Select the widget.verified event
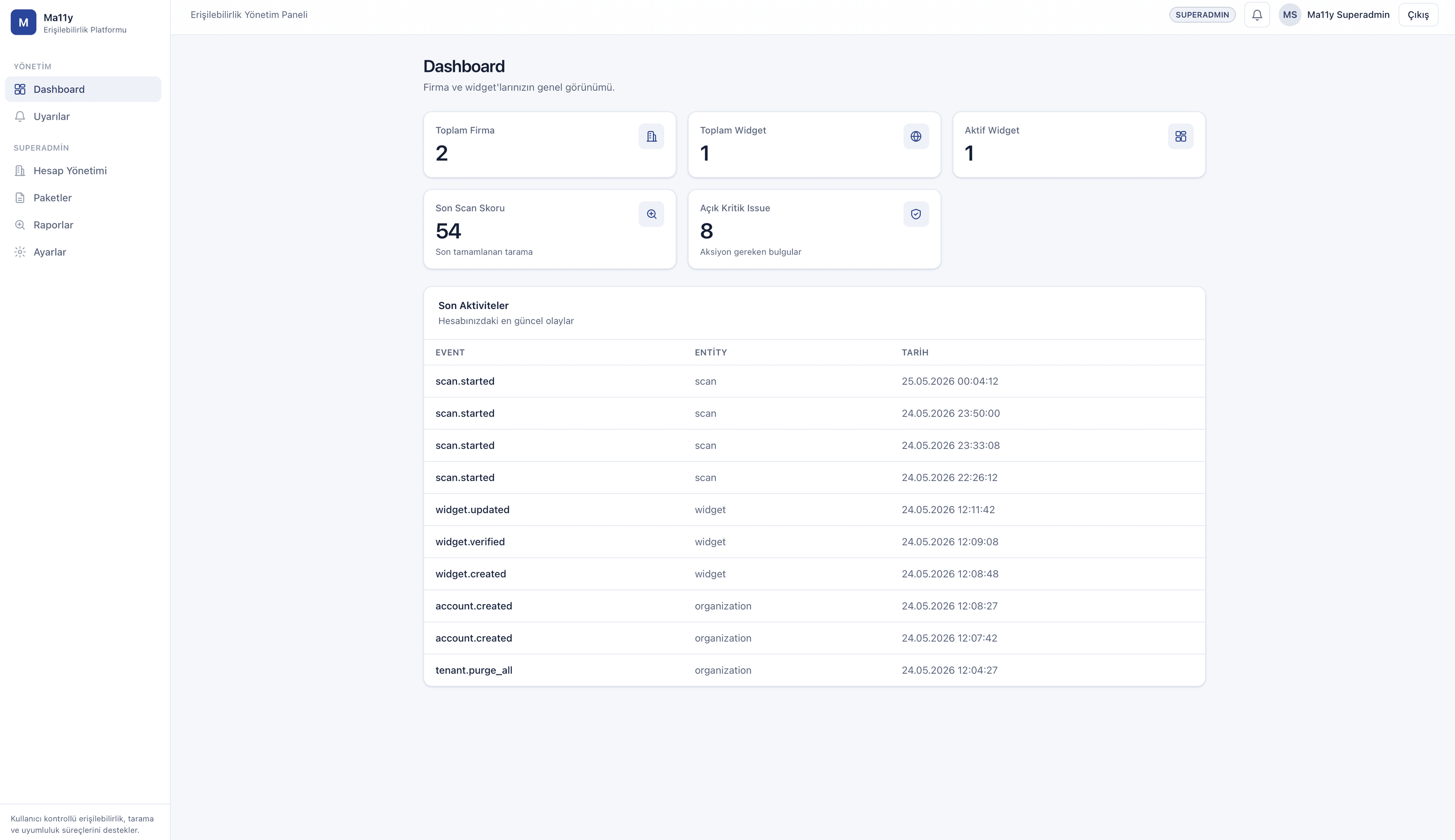The image size is (1455, 840). coord(470,542)
